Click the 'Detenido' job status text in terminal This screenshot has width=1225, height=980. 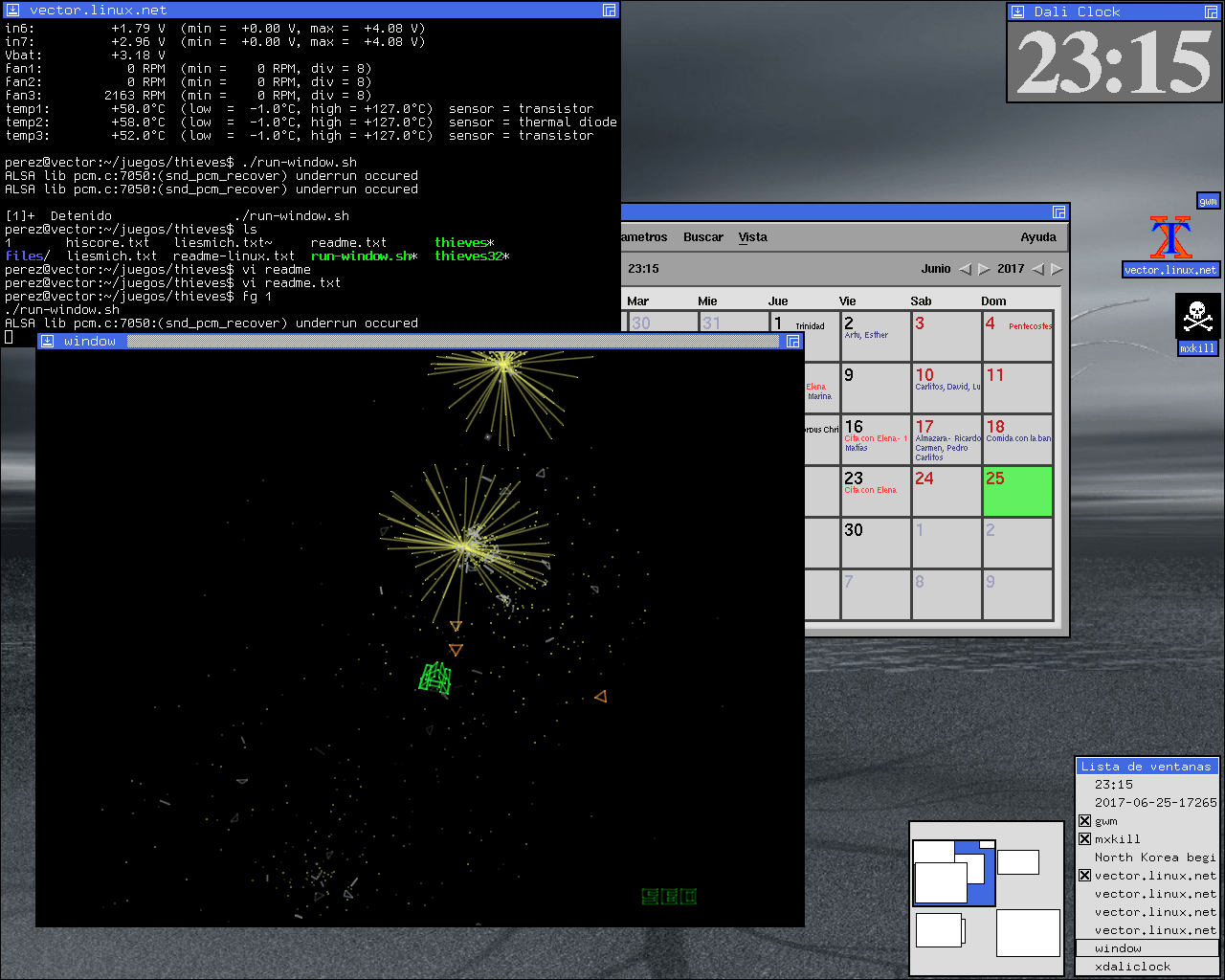[81, 216]
